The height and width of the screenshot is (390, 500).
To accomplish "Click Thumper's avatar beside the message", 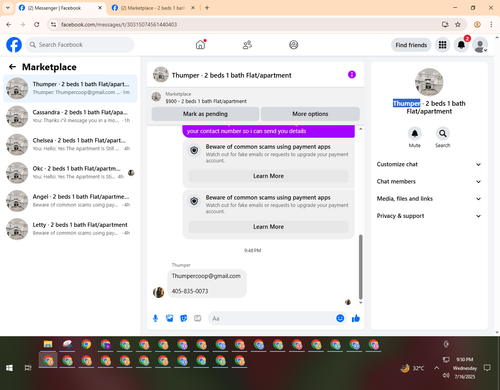I will click(158, 292).
